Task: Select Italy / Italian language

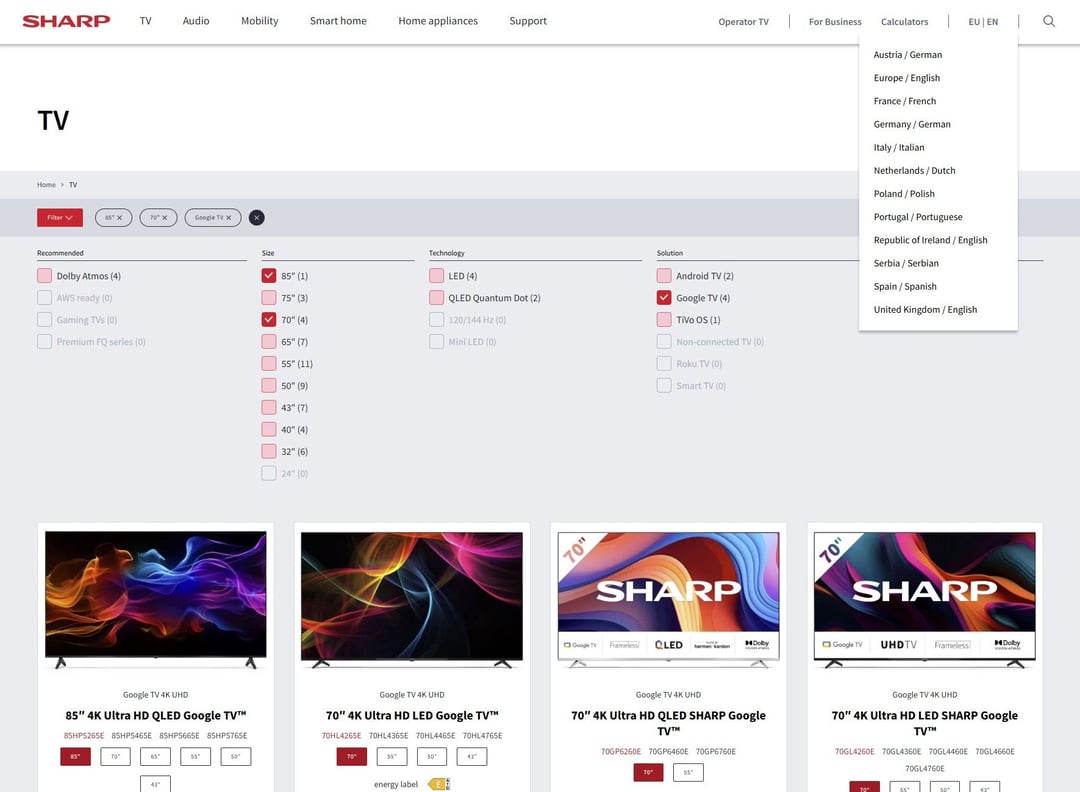Action: pyautogui.click(x=899, y=148)
